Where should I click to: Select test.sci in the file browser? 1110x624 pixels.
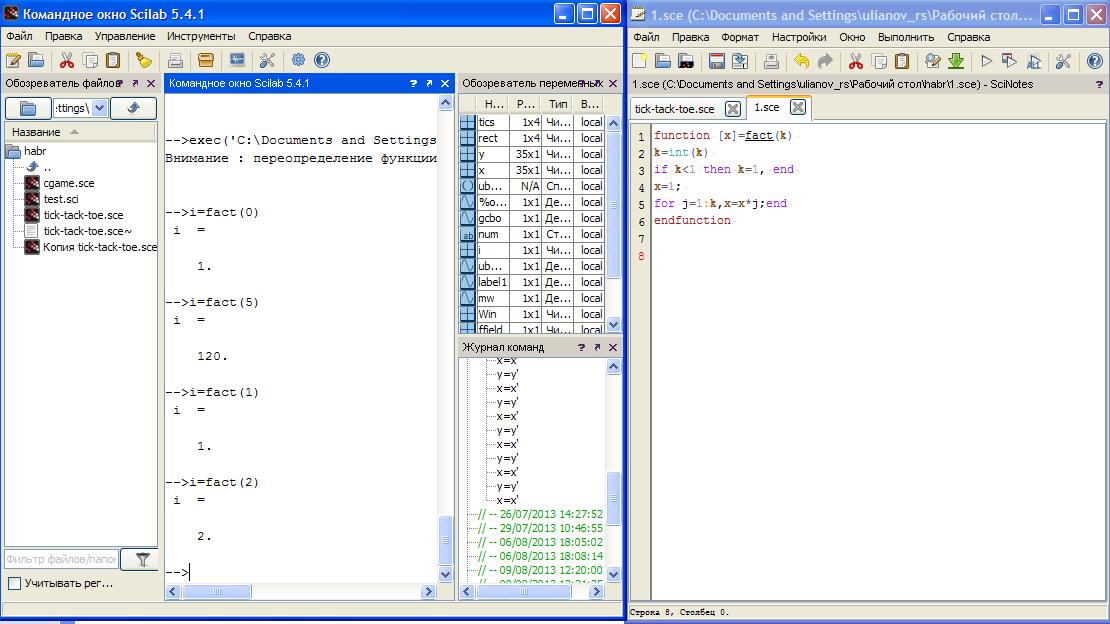pyautogui.click(x=61, y=199)
